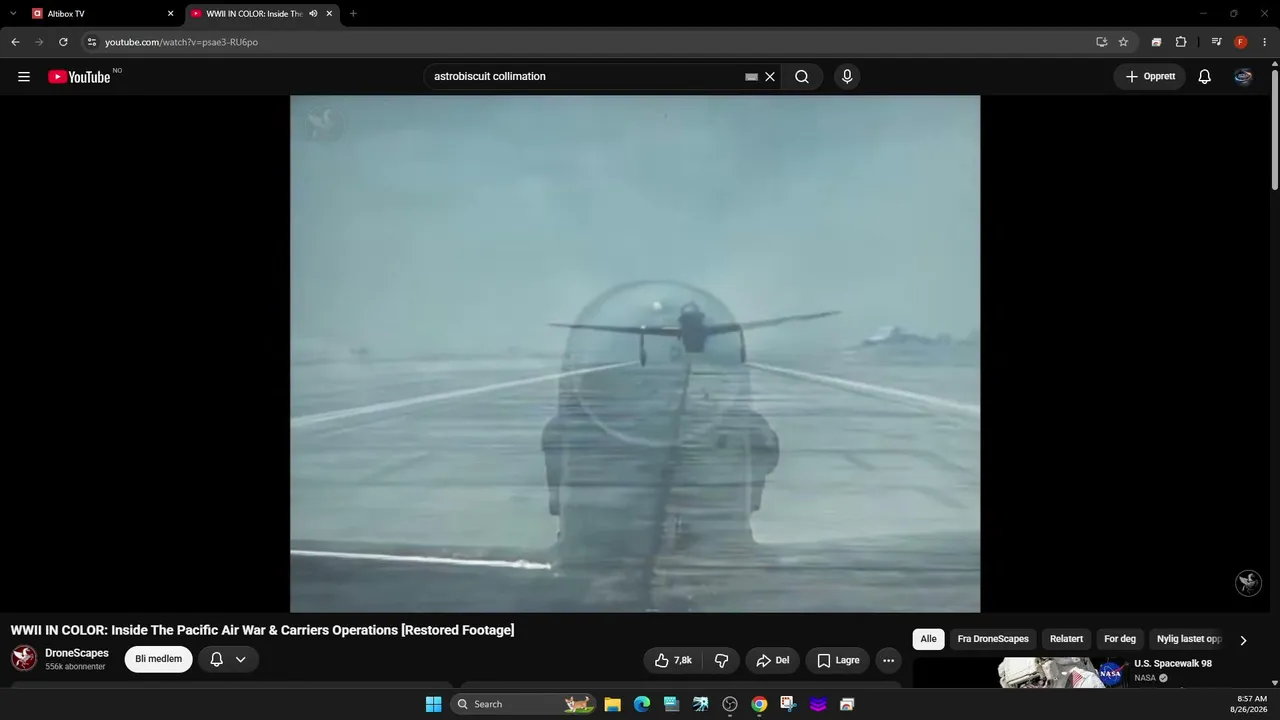Dislike the video with thumbs down

coord(721,660)
